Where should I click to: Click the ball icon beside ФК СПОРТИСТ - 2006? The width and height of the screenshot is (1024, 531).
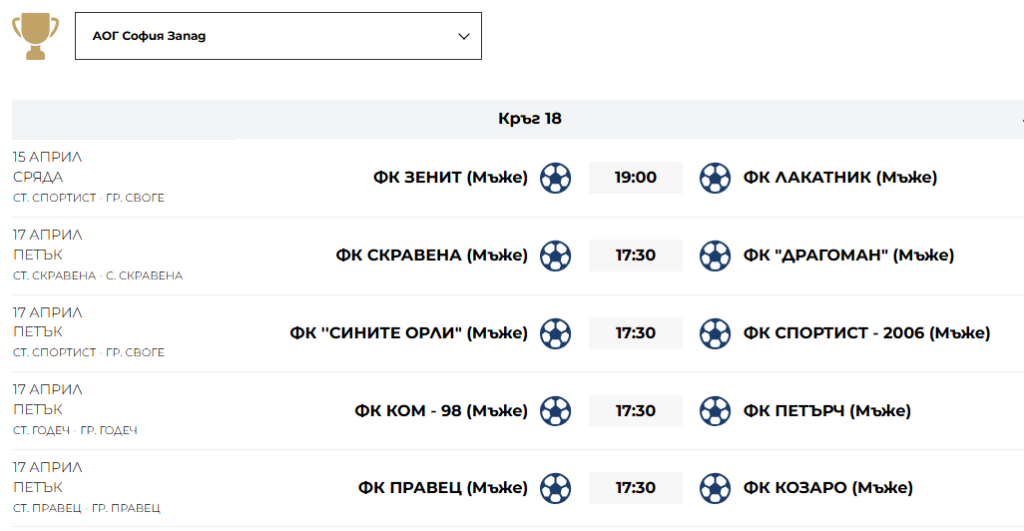(715, 333)
